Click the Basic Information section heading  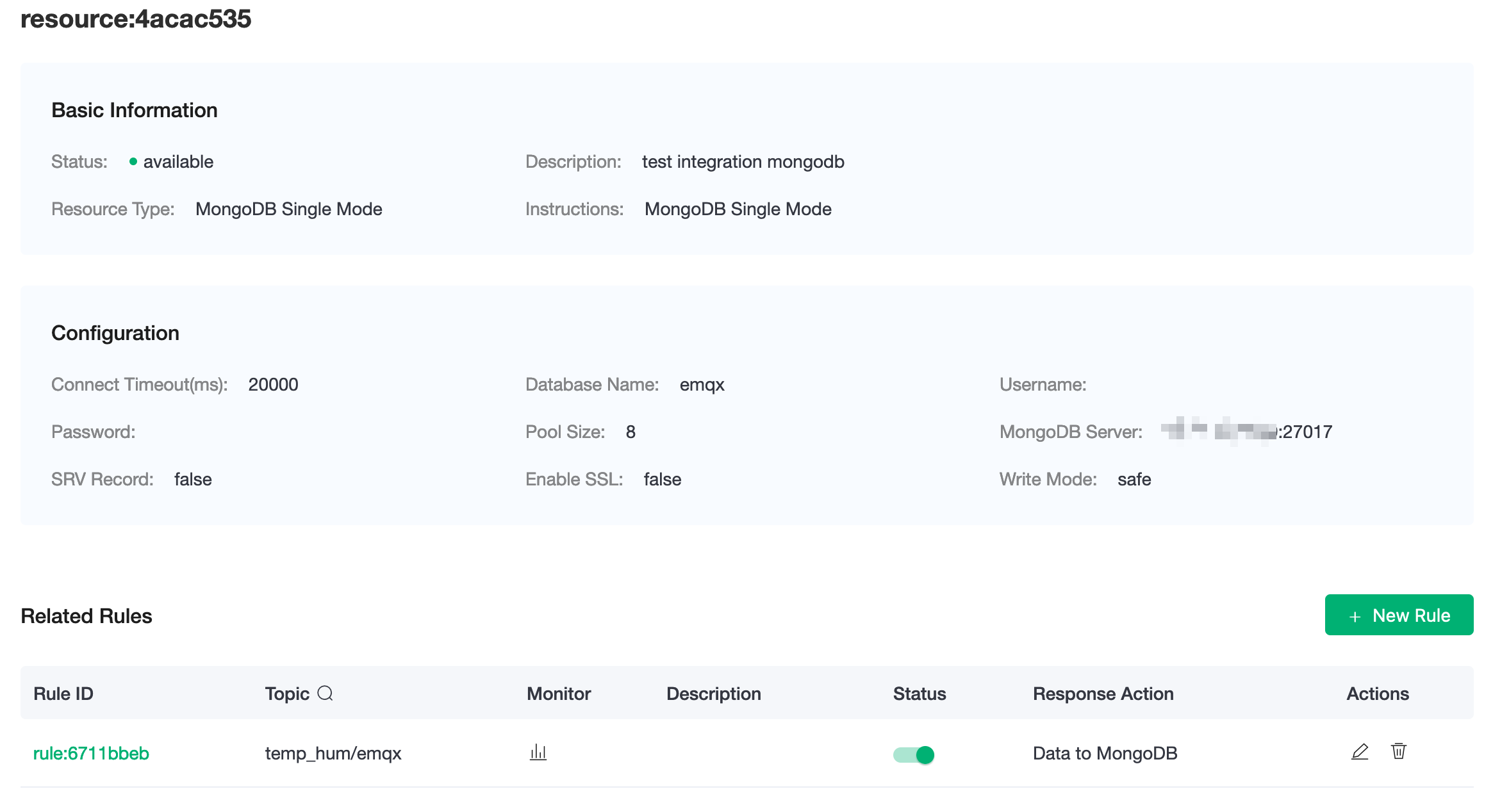[x=135, y=110]
